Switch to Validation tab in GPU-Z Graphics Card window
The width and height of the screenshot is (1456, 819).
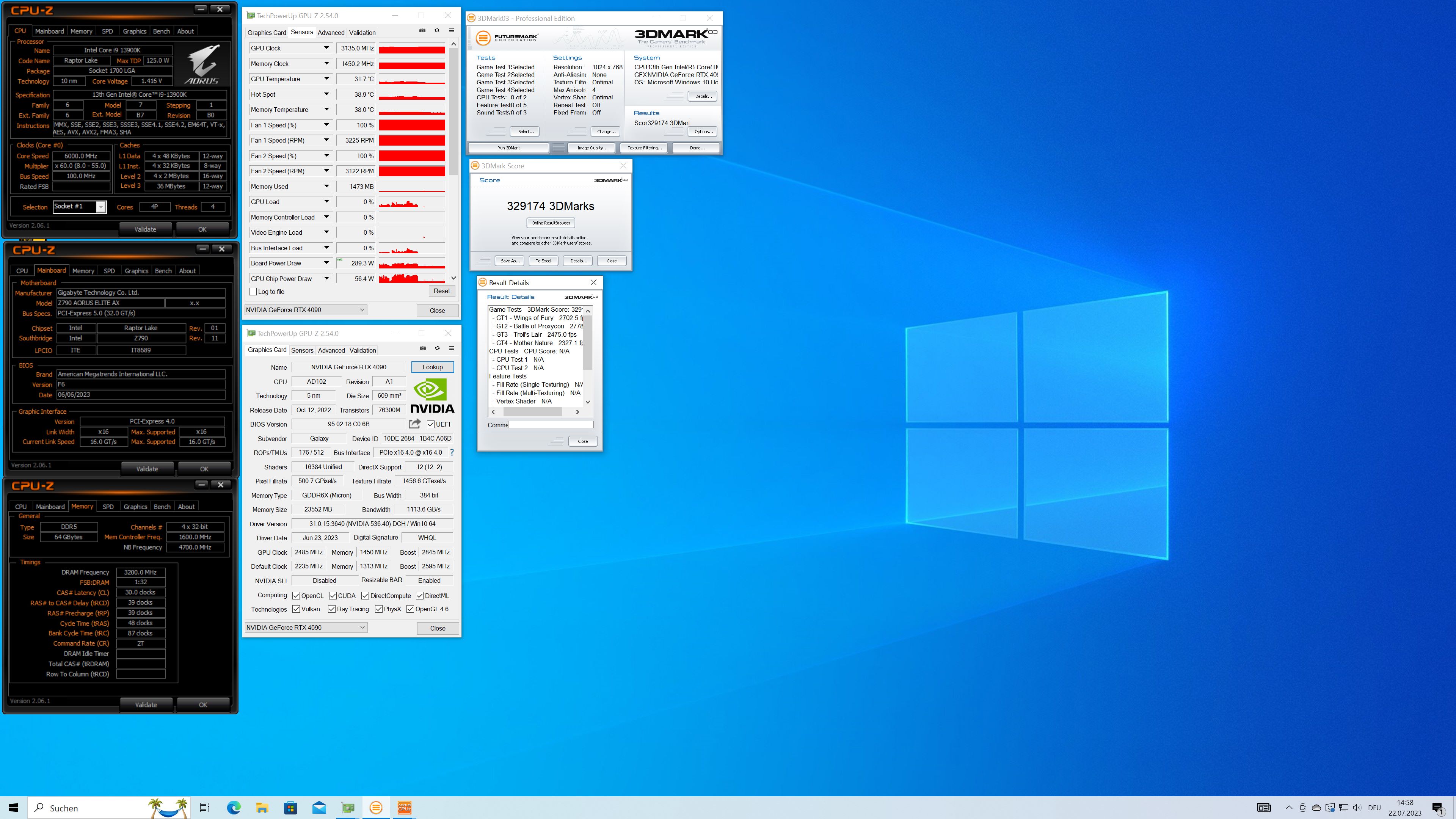click(362, 350)
